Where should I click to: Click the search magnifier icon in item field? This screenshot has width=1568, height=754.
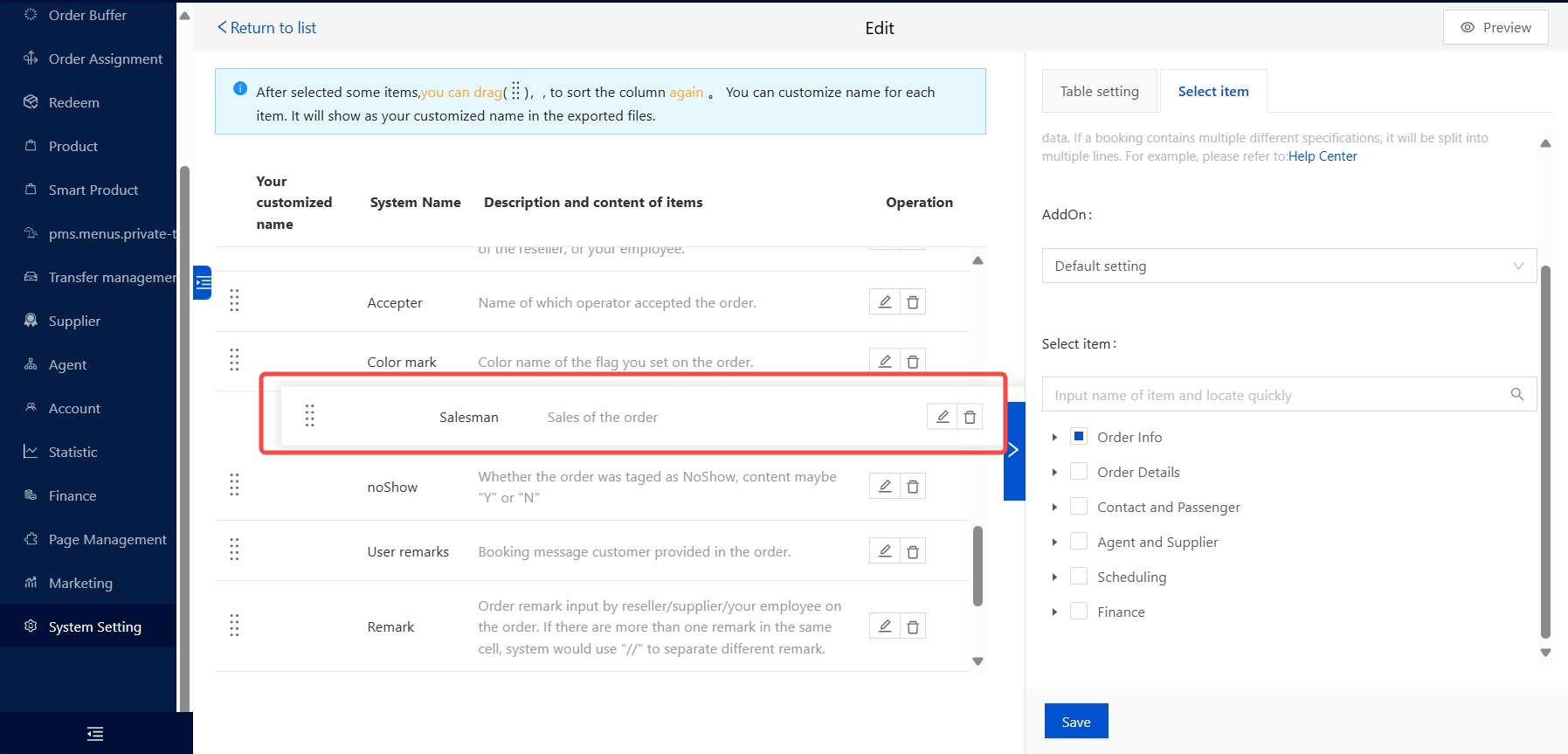(x=1517, y=395)
